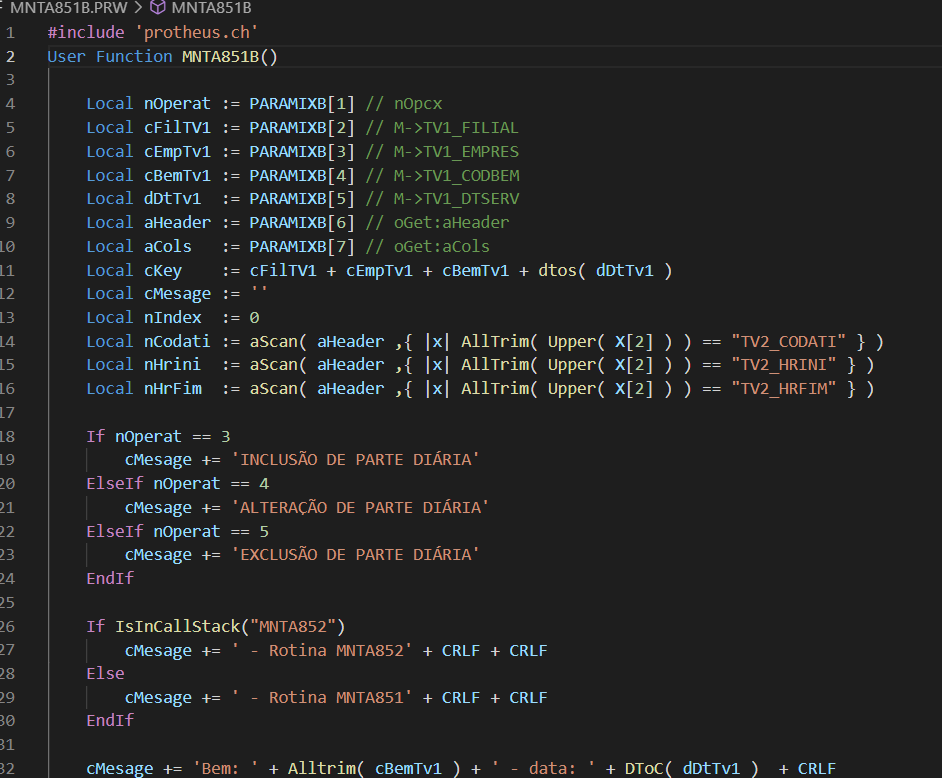942x778 pixels.
Task: Click PARAMIXB[7] on line 10
Action: [302, 246]
